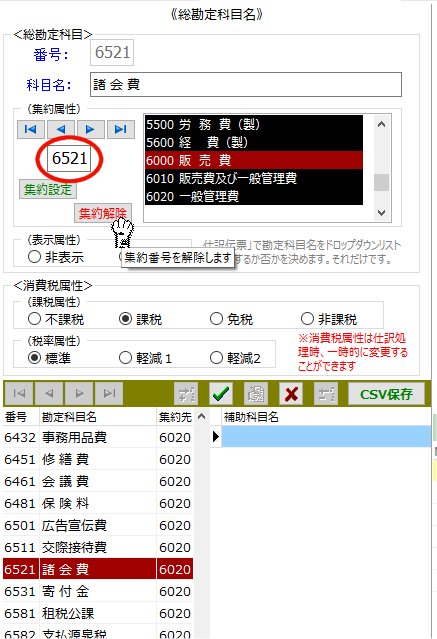Go to previous record with blue left arrow
437x639 pixels.
pos(61,129)
